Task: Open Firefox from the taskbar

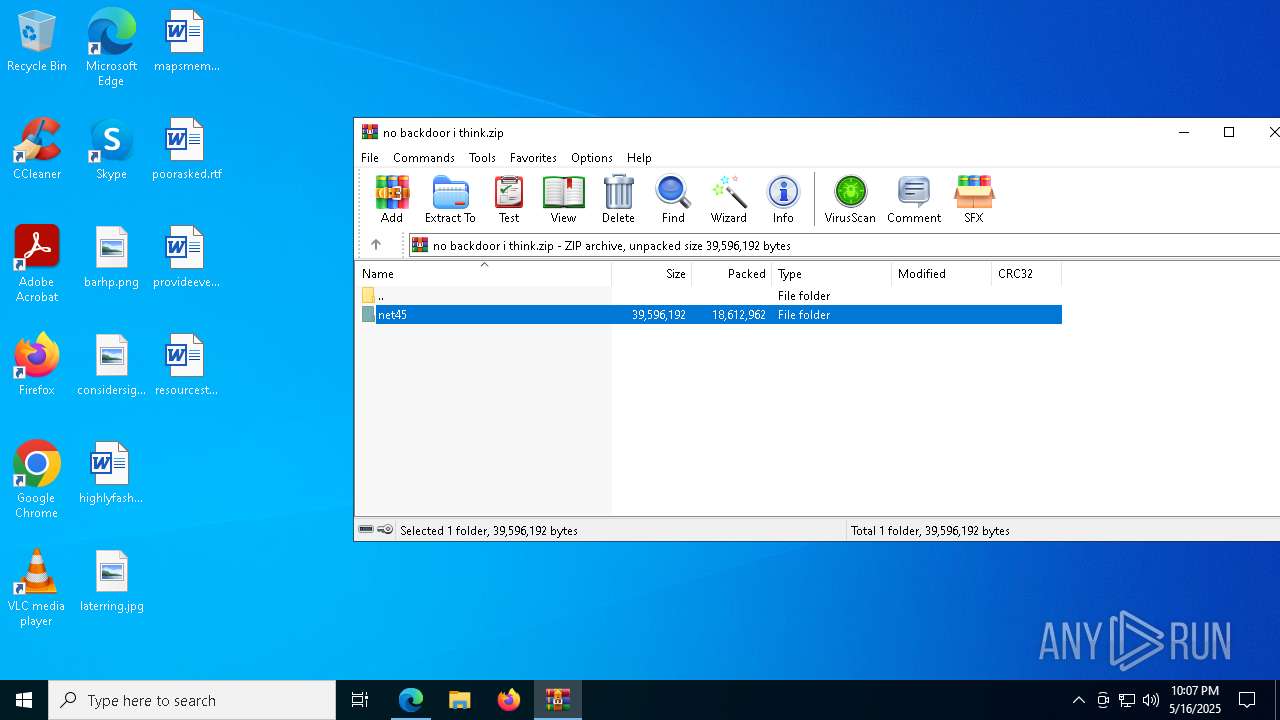Action: 508,700
